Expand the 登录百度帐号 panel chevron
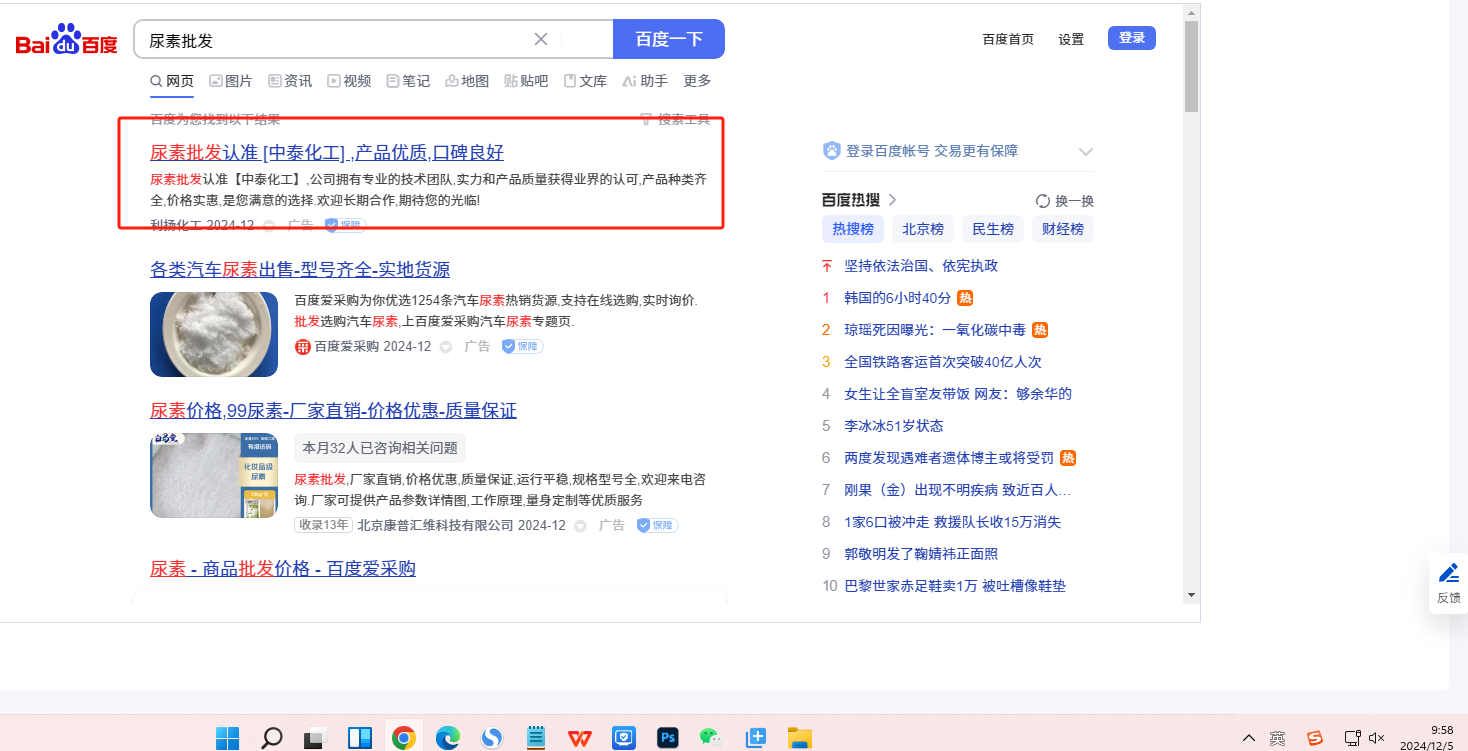The width and height of the screenshot is (1468, 751). pyautogui.click(x=1086, y=152)
